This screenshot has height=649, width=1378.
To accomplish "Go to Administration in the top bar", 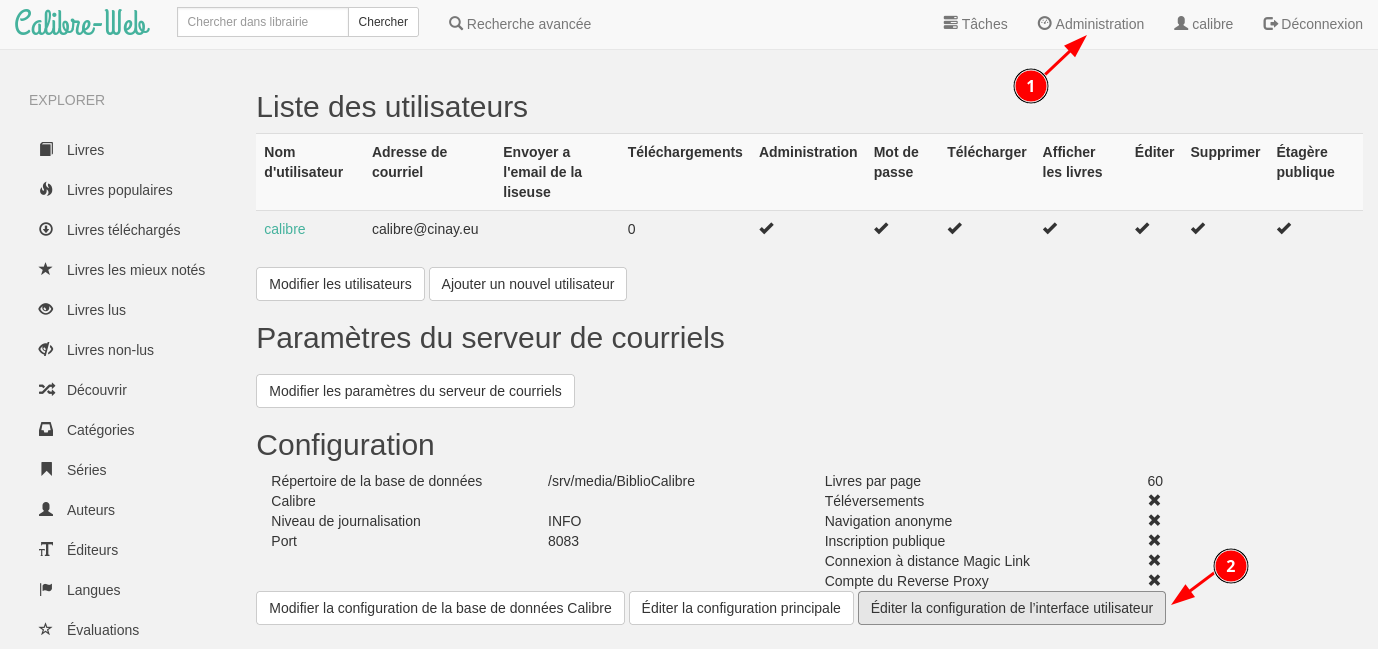I will [x=1090, y=24].
